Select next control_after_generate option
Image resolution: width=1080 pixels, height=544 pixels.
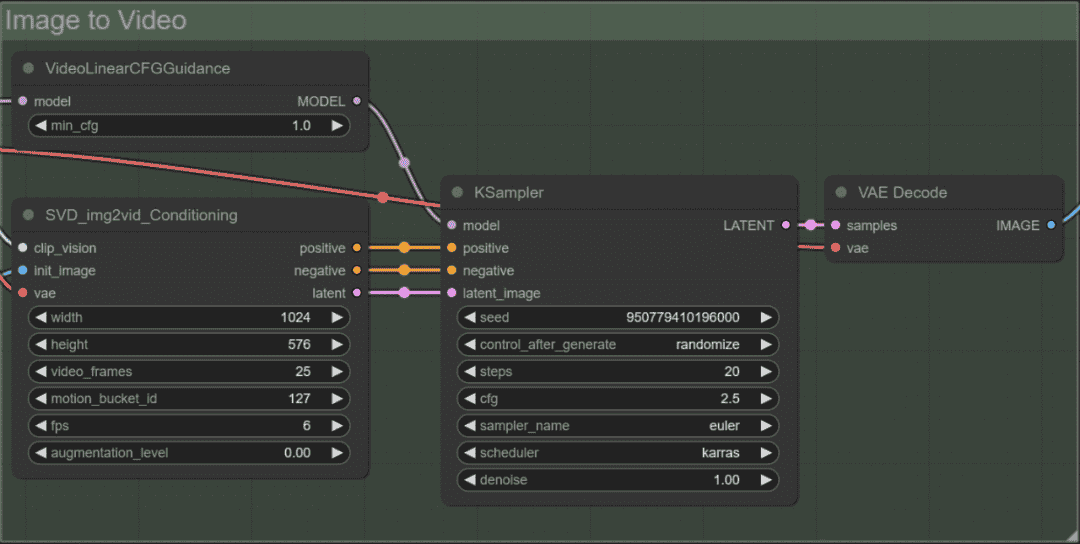click(766, 344)
